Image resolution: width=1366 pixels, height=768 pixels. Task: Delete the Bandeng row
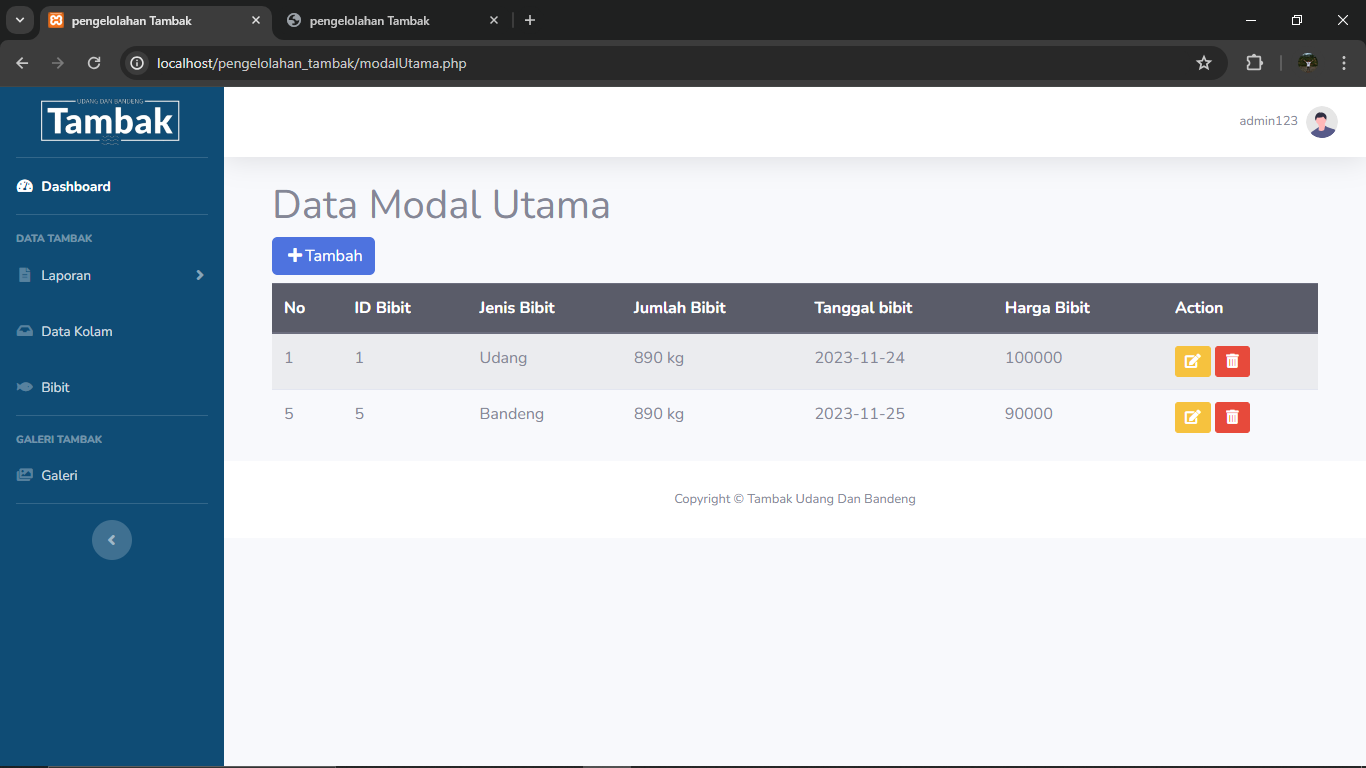click(1232, 417)
